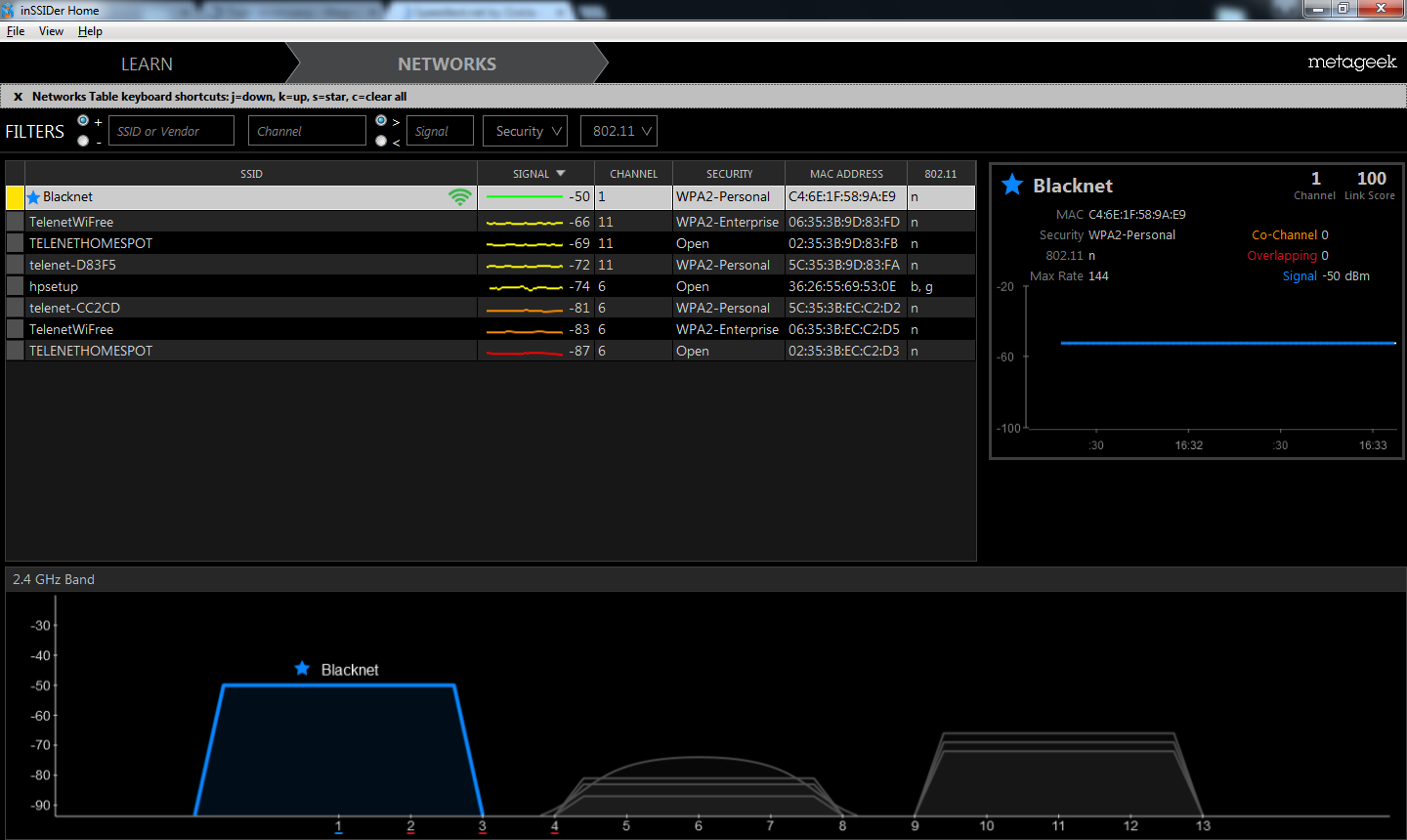Click the inSSIDer app icon in title bar
This screenshot has height=840, width=1407.
click(10, 10)
